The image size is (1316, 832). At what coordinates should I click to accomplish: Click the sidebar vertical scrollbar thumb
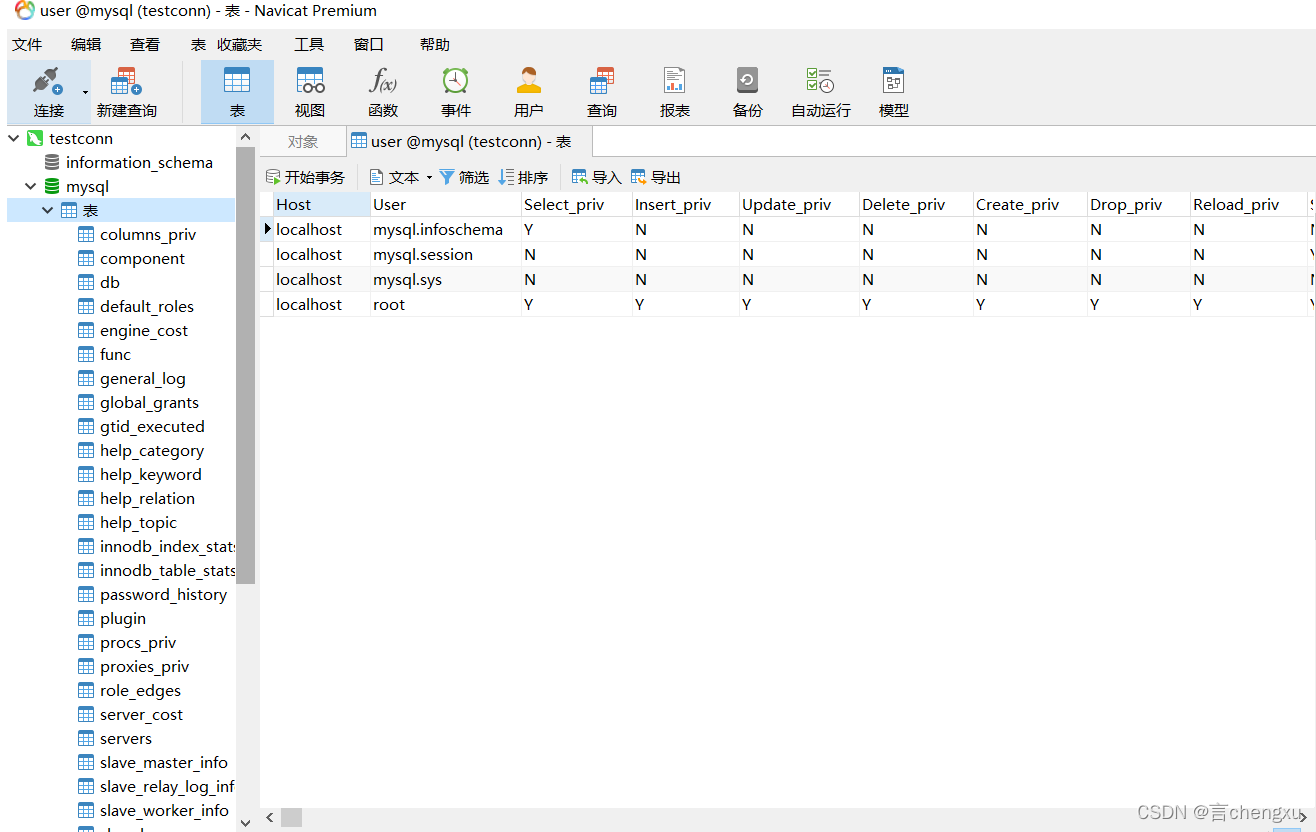coord(246,365)
